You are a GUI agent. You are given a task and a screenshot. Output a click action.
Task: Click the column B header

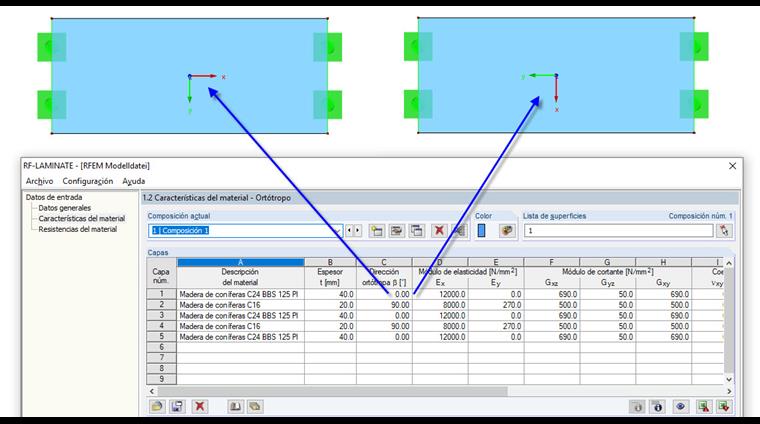click(x=330, y=262)
